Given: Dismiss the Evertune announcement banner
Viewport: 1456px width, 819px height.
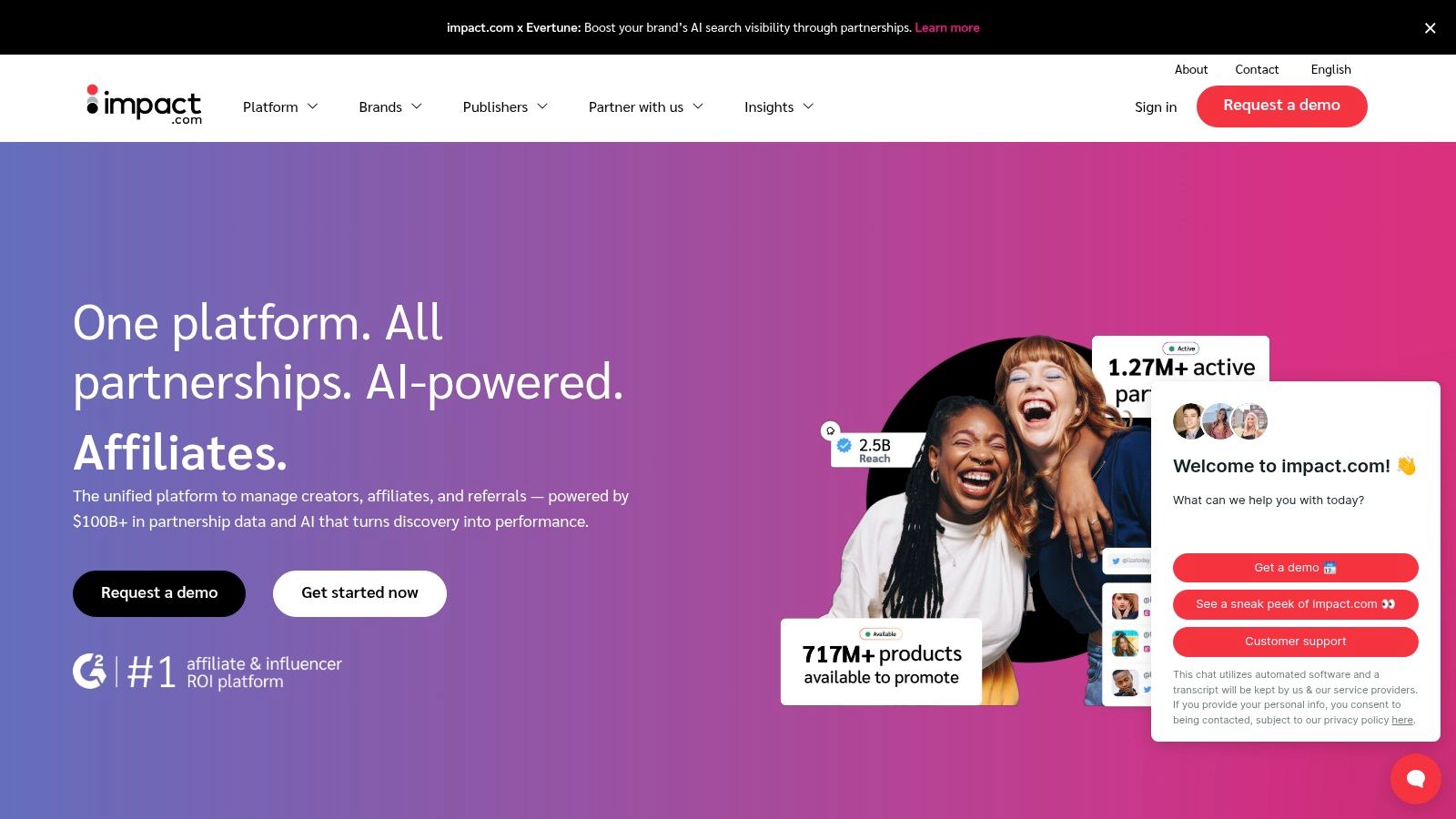Looking at the screenshot, I should click(x=1430, y=28).
